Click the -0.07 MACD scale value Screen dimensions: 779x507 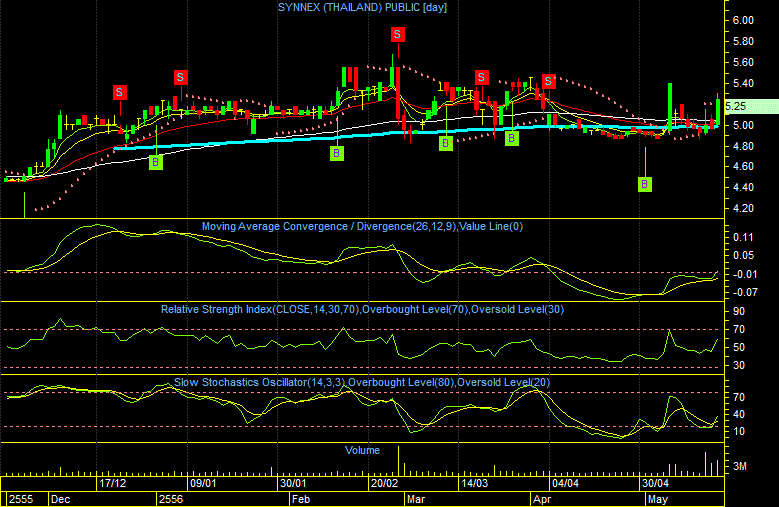point(743,292)
